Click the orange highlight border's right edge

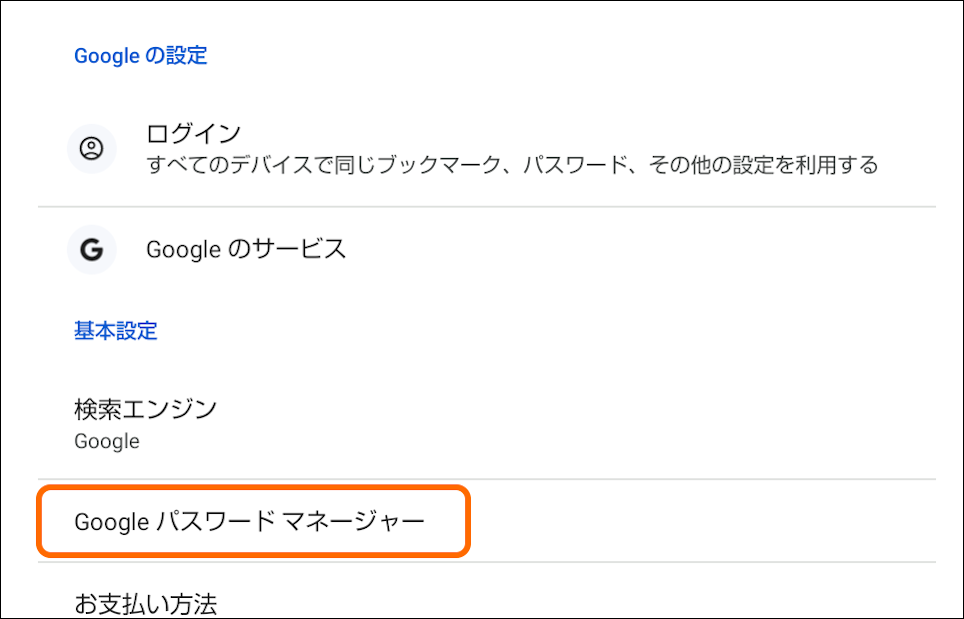pyautogui.click(x=468, y=521)
